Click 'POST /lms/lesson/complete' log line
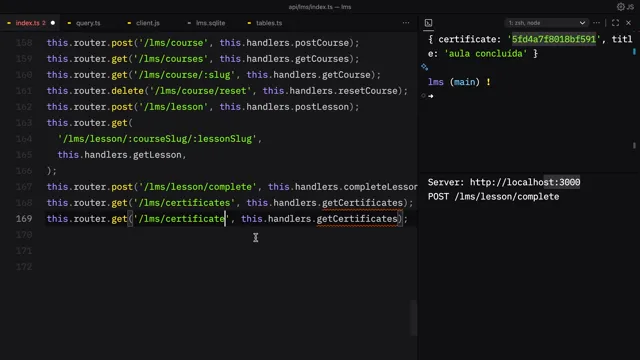Image resolution: width=640 pixels, height=360 pixels. [493, 197]
